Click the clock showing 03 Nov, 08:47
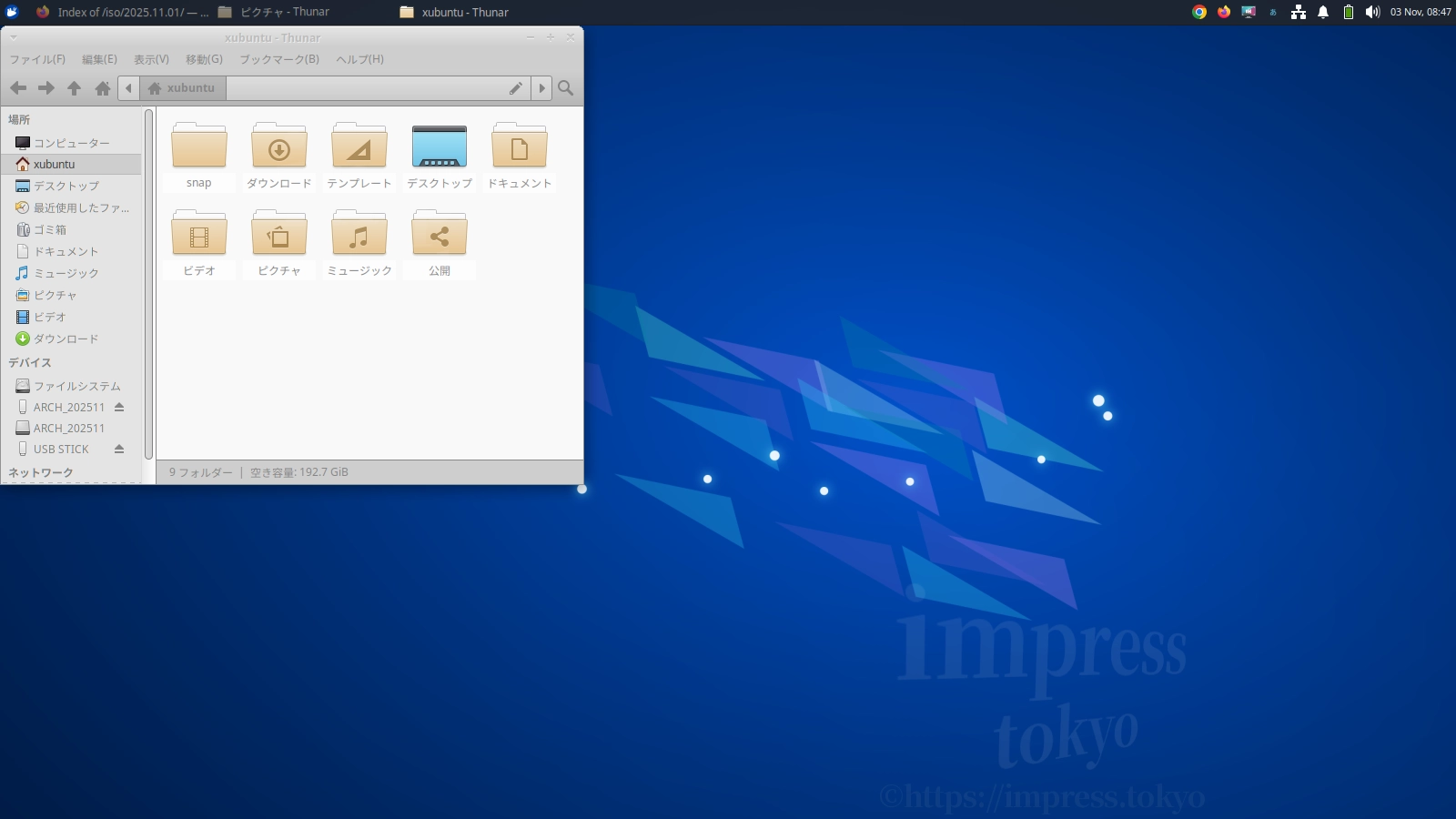This screenshot has width=1456, height=819. [x=1421, y=12]
